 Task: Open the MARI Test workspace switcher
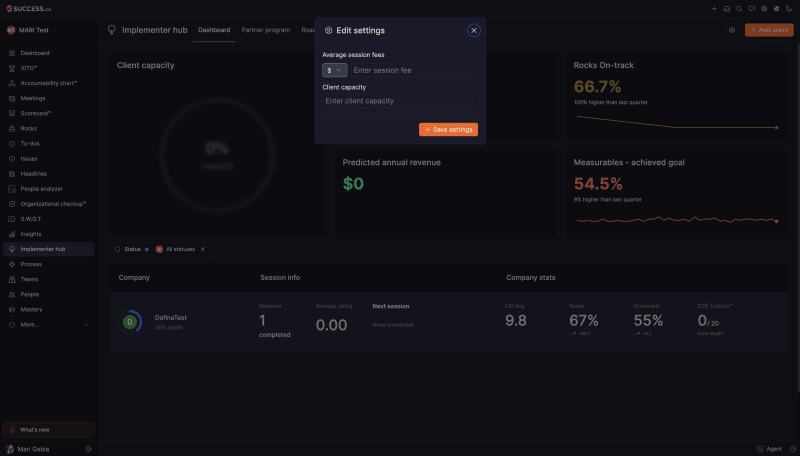point(31,30)
